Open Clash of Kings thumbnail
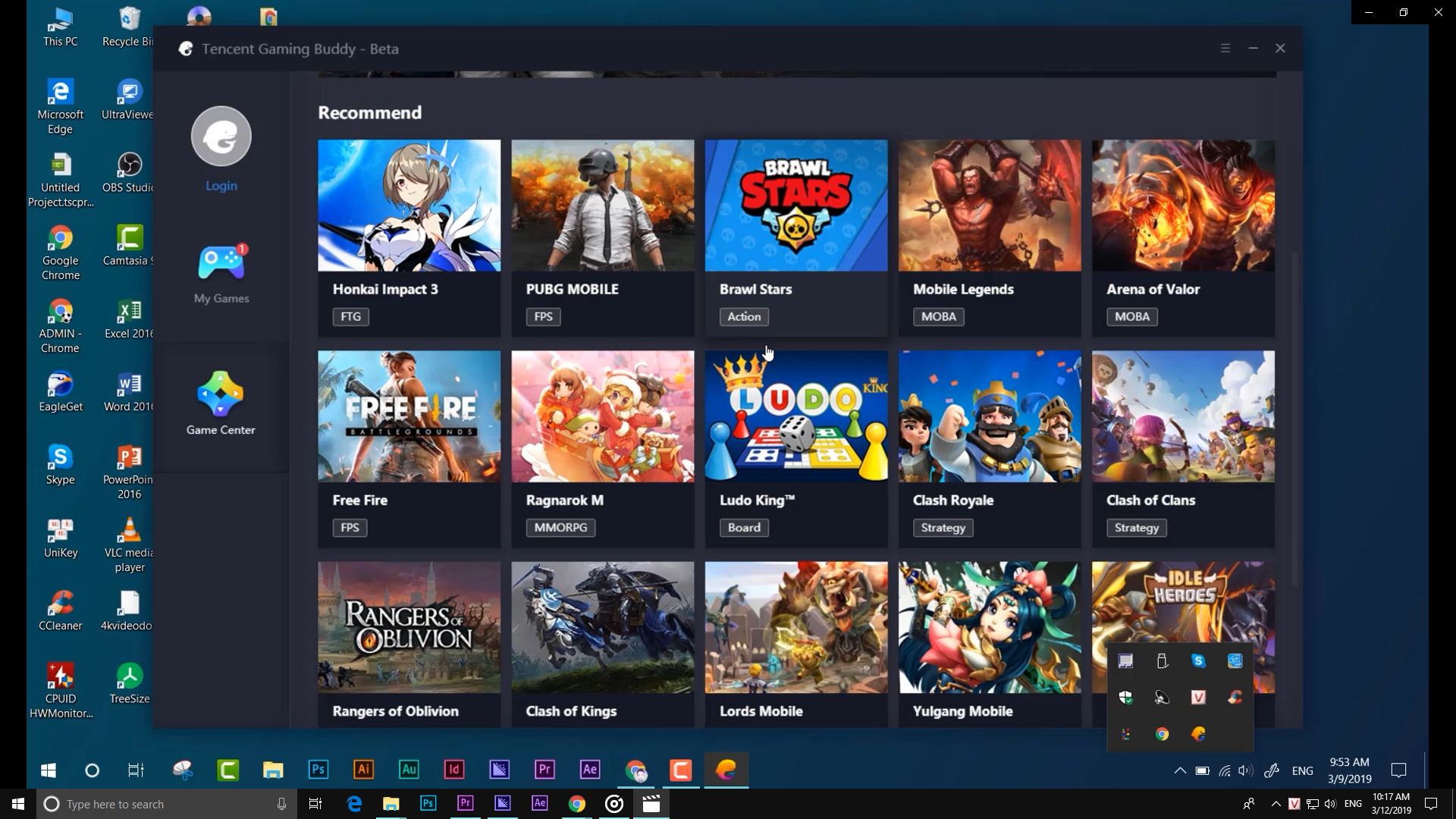Viewport: 1456px width, 819px height. click(602, 627)
